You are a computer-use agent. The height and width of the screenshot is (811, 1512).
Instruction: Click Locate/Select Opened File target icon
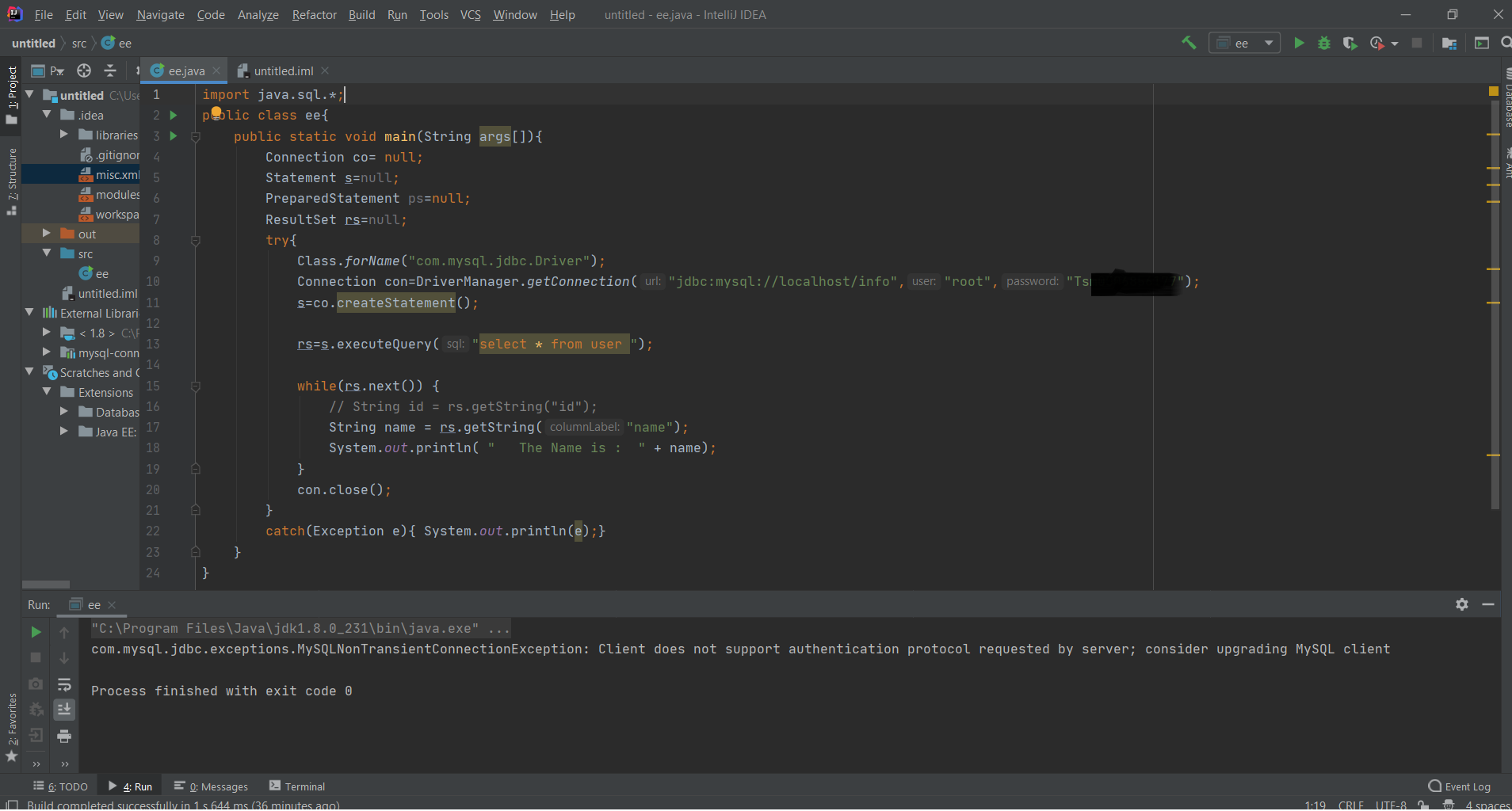(x=84, y=70)
